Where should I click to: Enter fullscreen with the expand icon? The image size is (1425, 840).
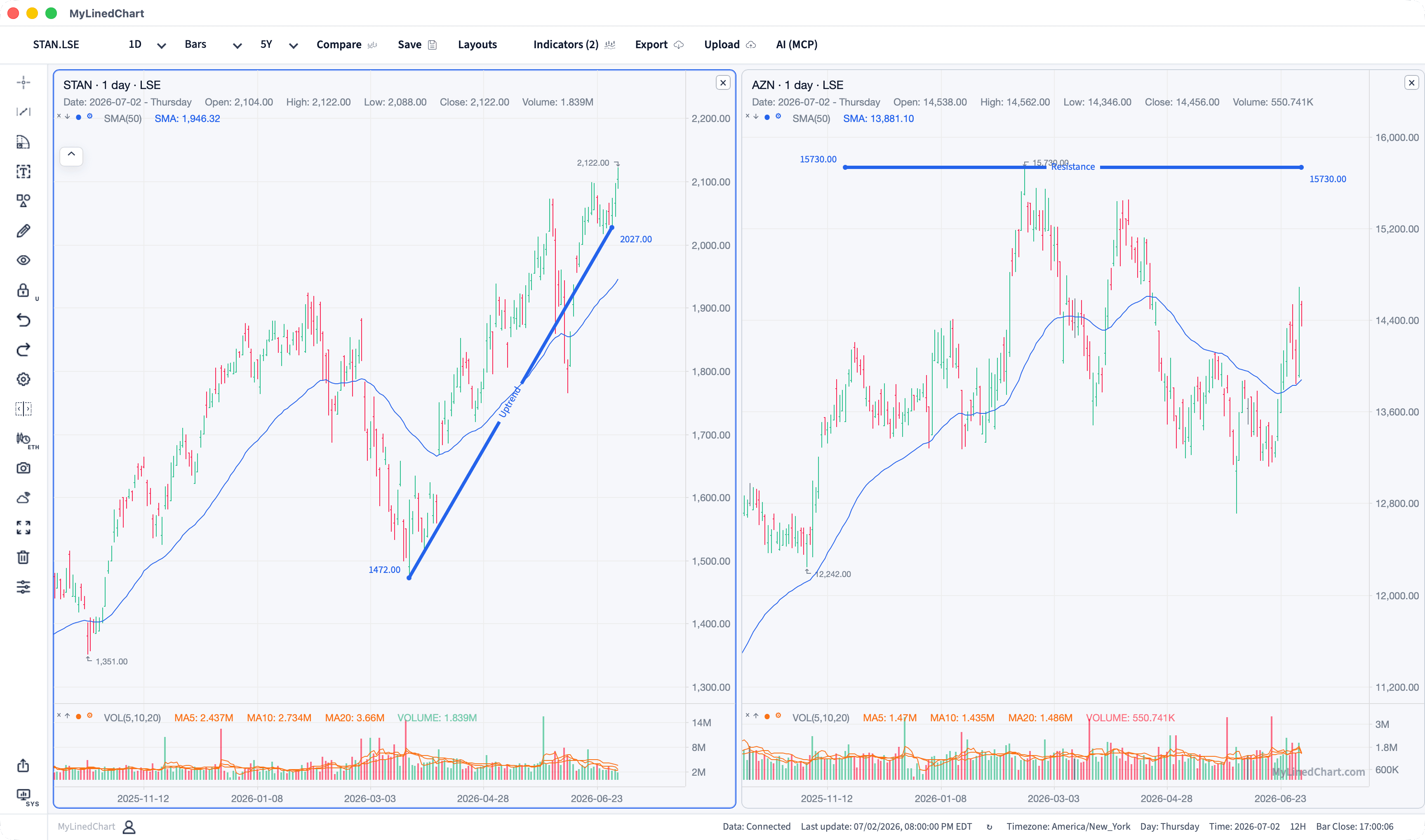(x=23, y=528)
